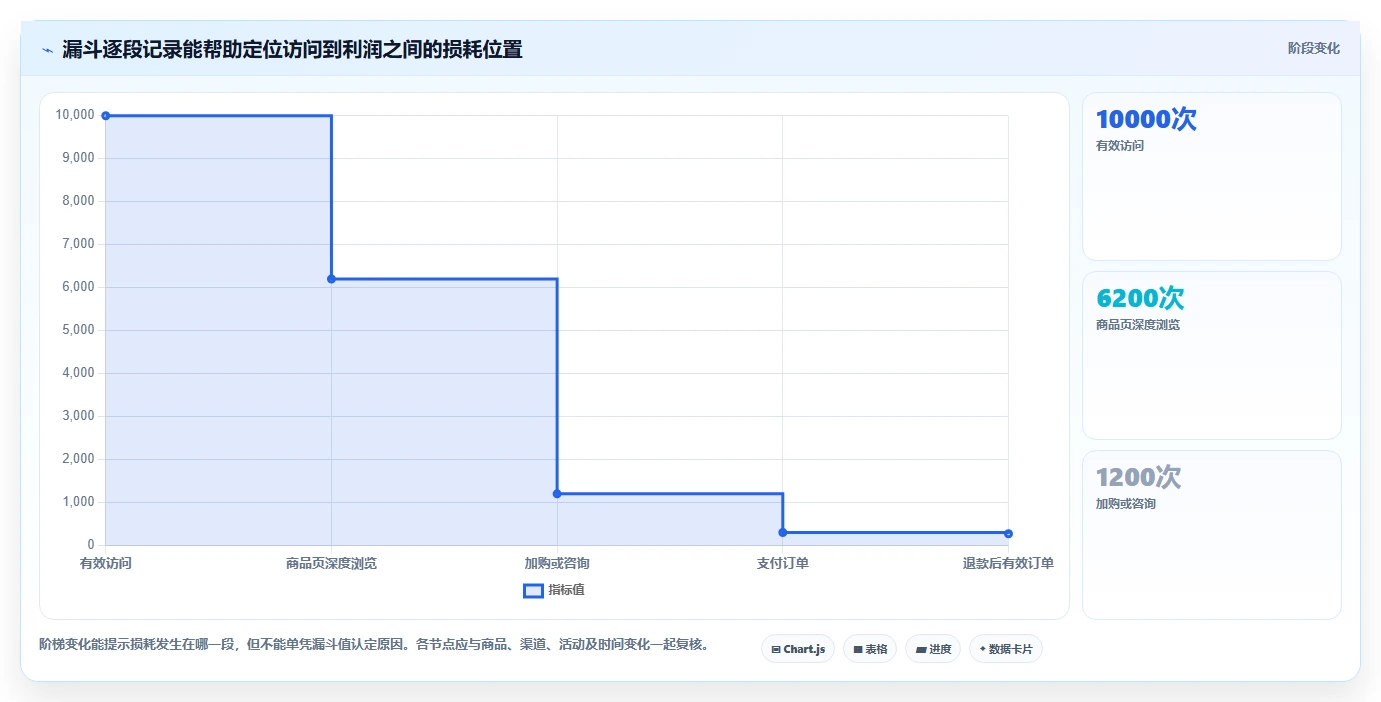Click the 6200次 stat card value
The height and width of the screenshot is (702, 1381).
click(1140, 298)
